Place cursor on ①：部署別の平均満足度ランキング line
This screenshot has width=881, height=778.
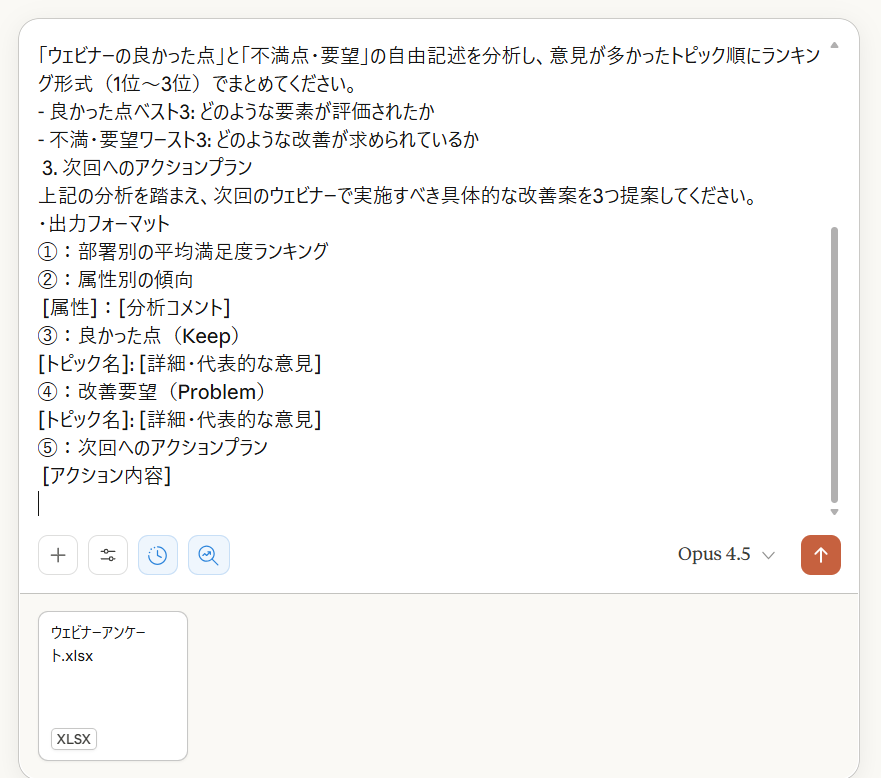click(x=183, y=251)
